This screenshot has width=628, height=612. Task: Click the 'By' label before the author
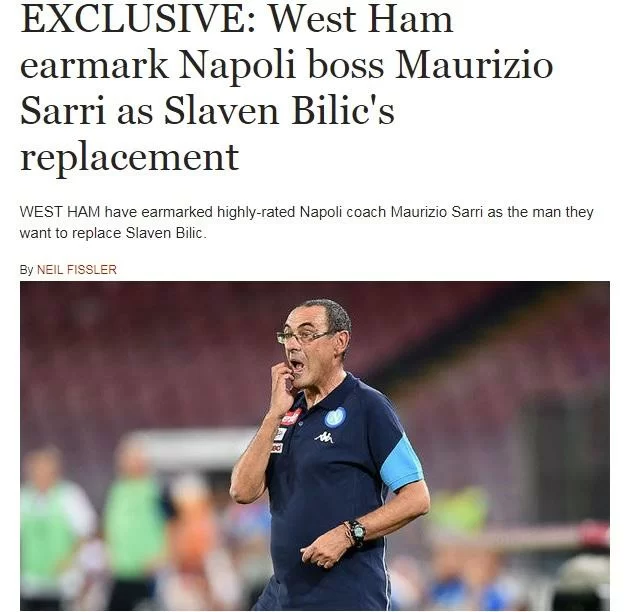[x=26, y=270]
